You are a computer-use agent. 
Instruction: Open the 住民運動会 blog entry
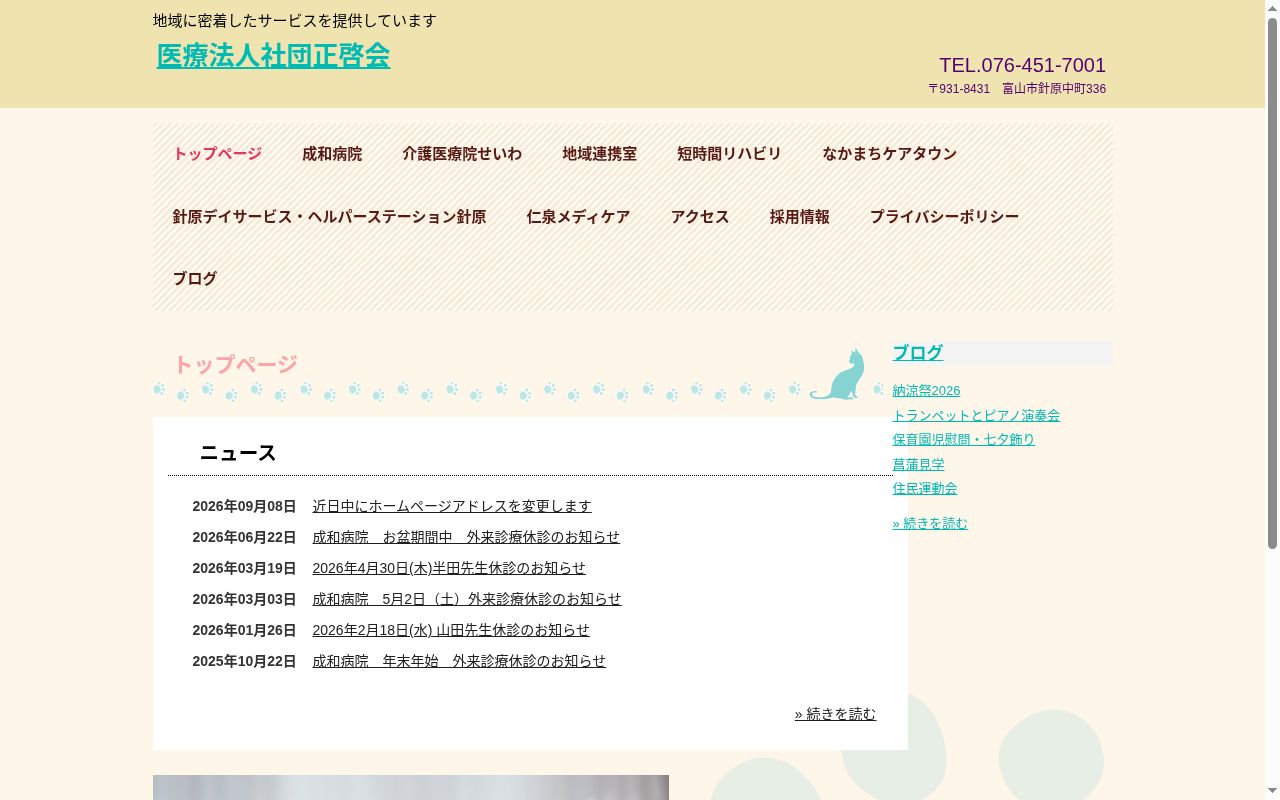pos(925,488)
